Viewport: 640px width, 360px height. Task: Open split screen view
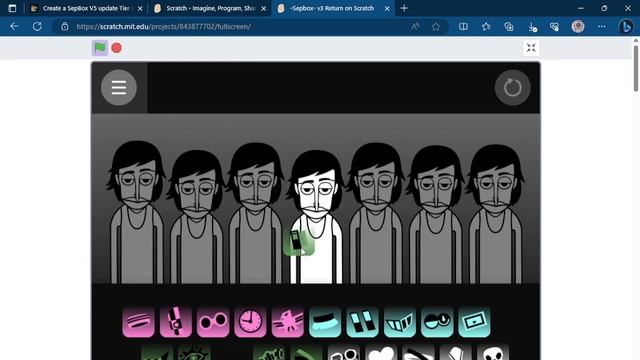[463, 27]
